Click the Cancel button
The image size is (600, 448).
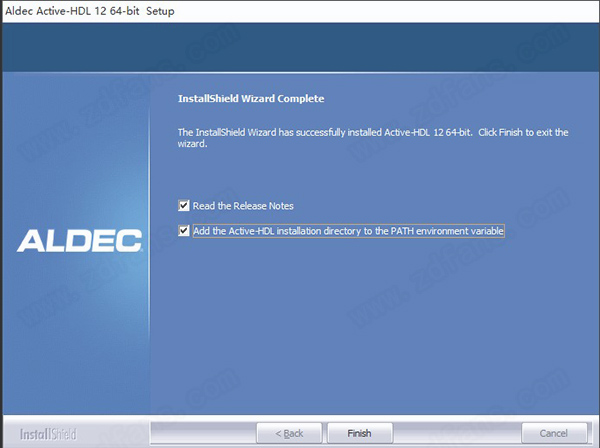(554, 433)
